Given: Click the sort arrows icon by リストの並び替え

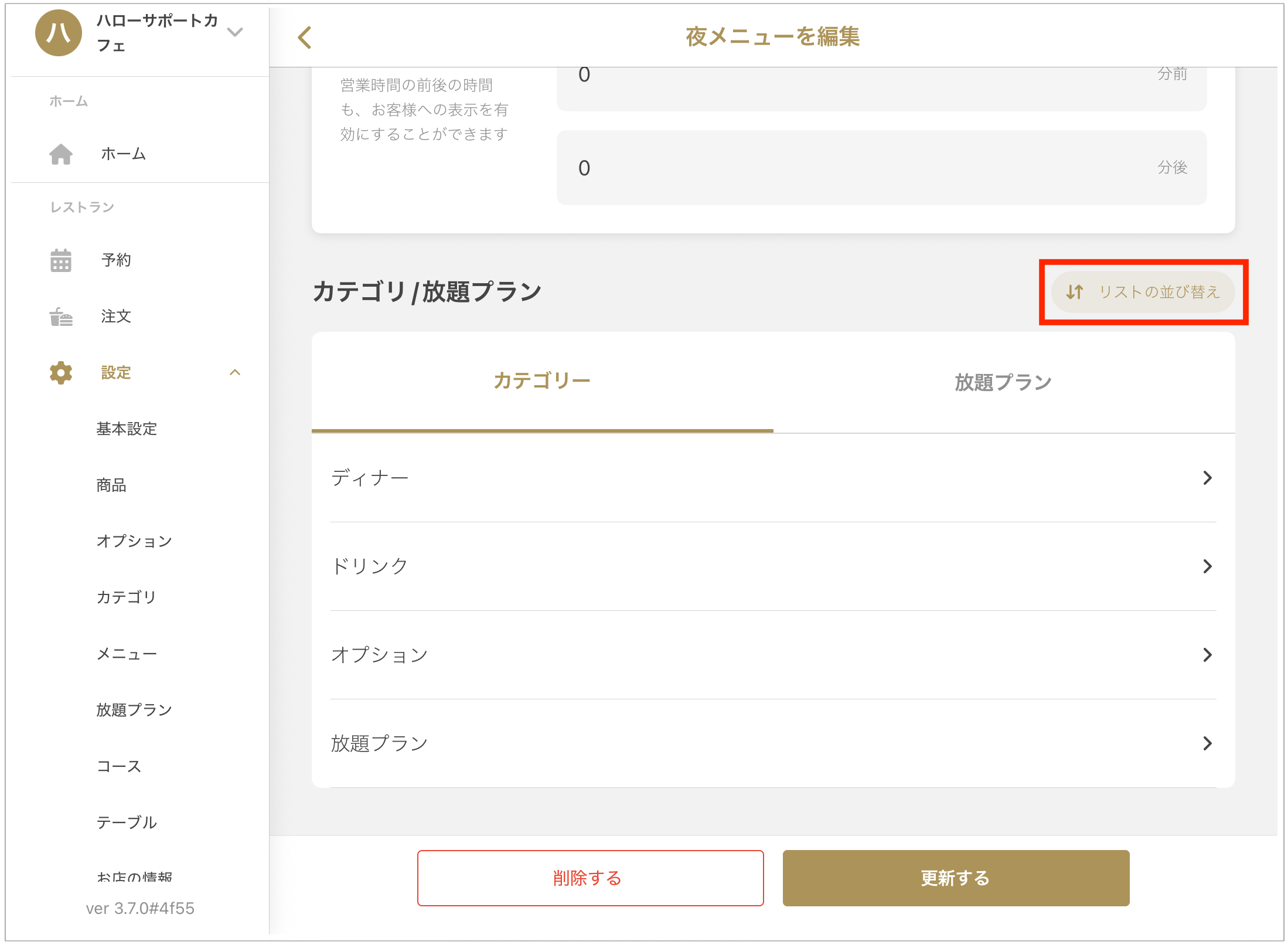Looking at the screenshot, I should point(1074,292).
